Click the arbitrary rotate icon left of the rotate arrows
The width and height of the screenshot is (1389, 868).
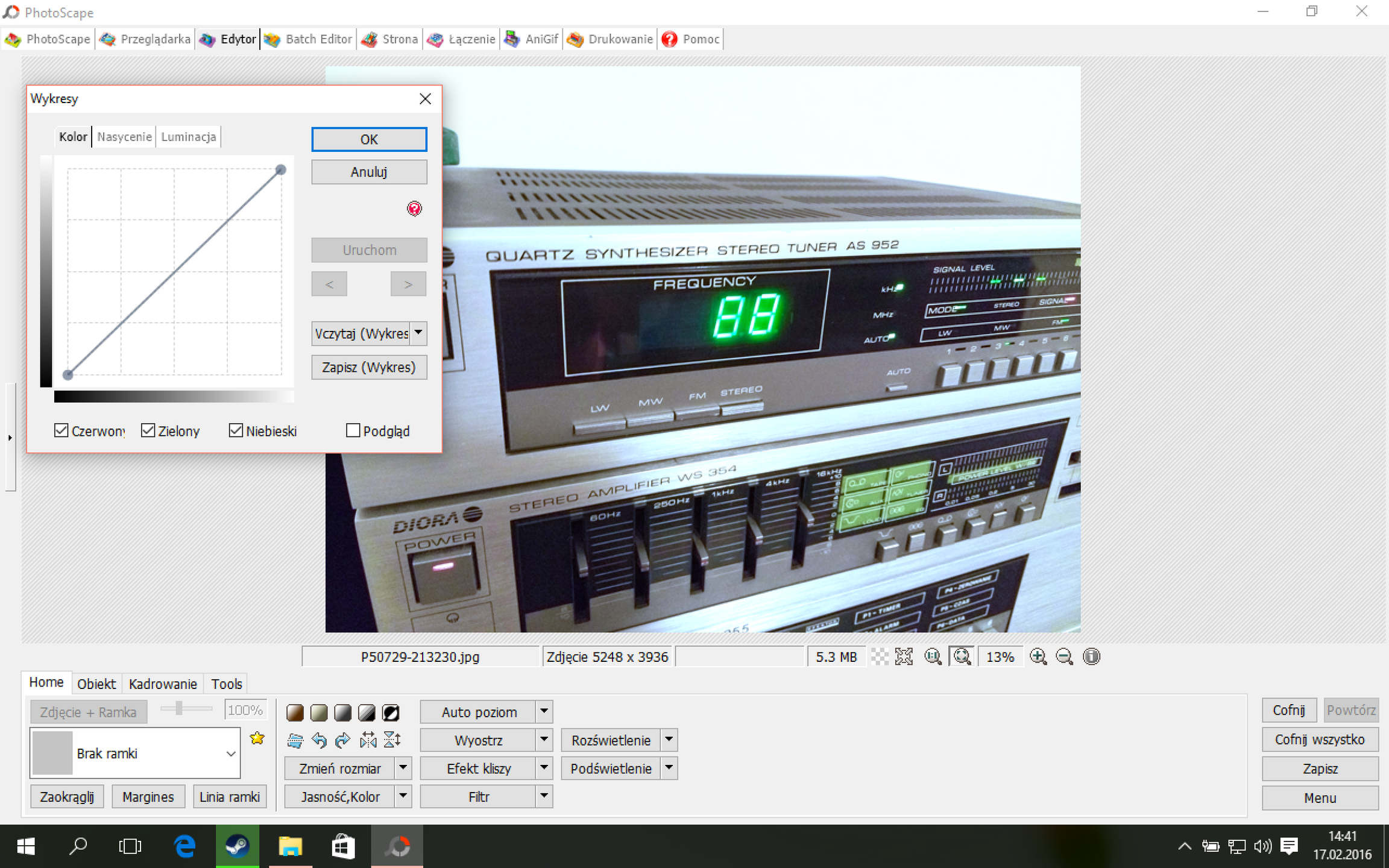click(x=295, y=740)
